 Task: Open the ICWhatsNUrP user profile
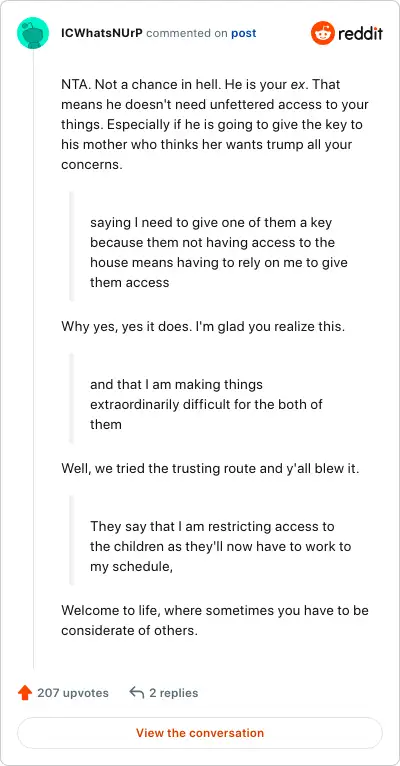102,33
